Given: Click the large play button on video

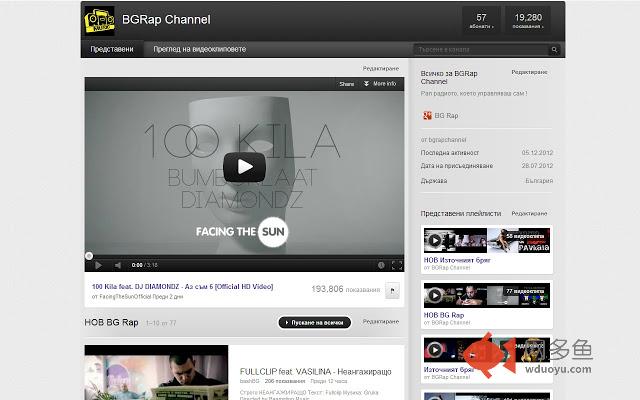Looking at the screenshot, I should tap(244, 167).
